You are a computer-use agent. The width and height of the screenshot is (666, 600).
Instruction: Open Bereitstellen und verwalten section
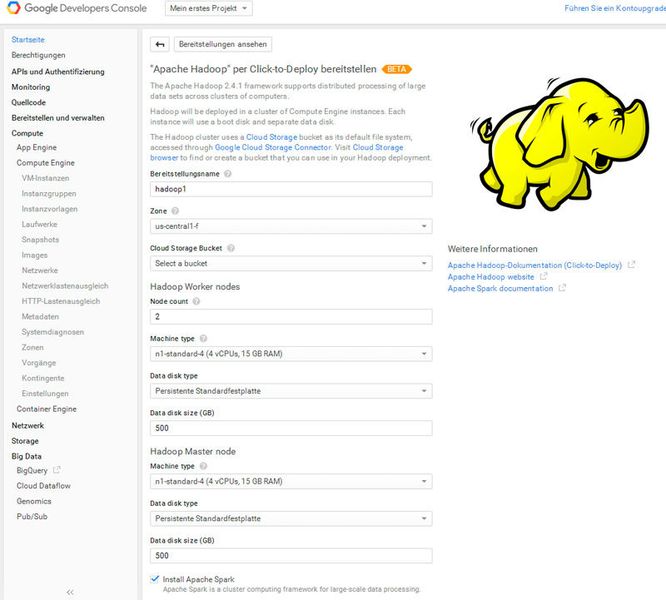pyautogui.click(x=58, y=118)
